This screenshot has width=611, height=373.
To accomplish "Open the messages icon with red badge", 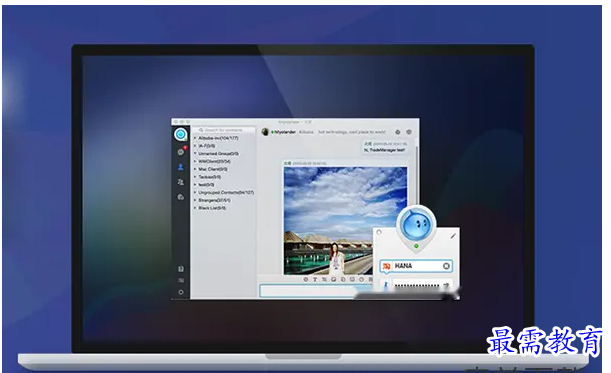I will (x=181, y=152).
